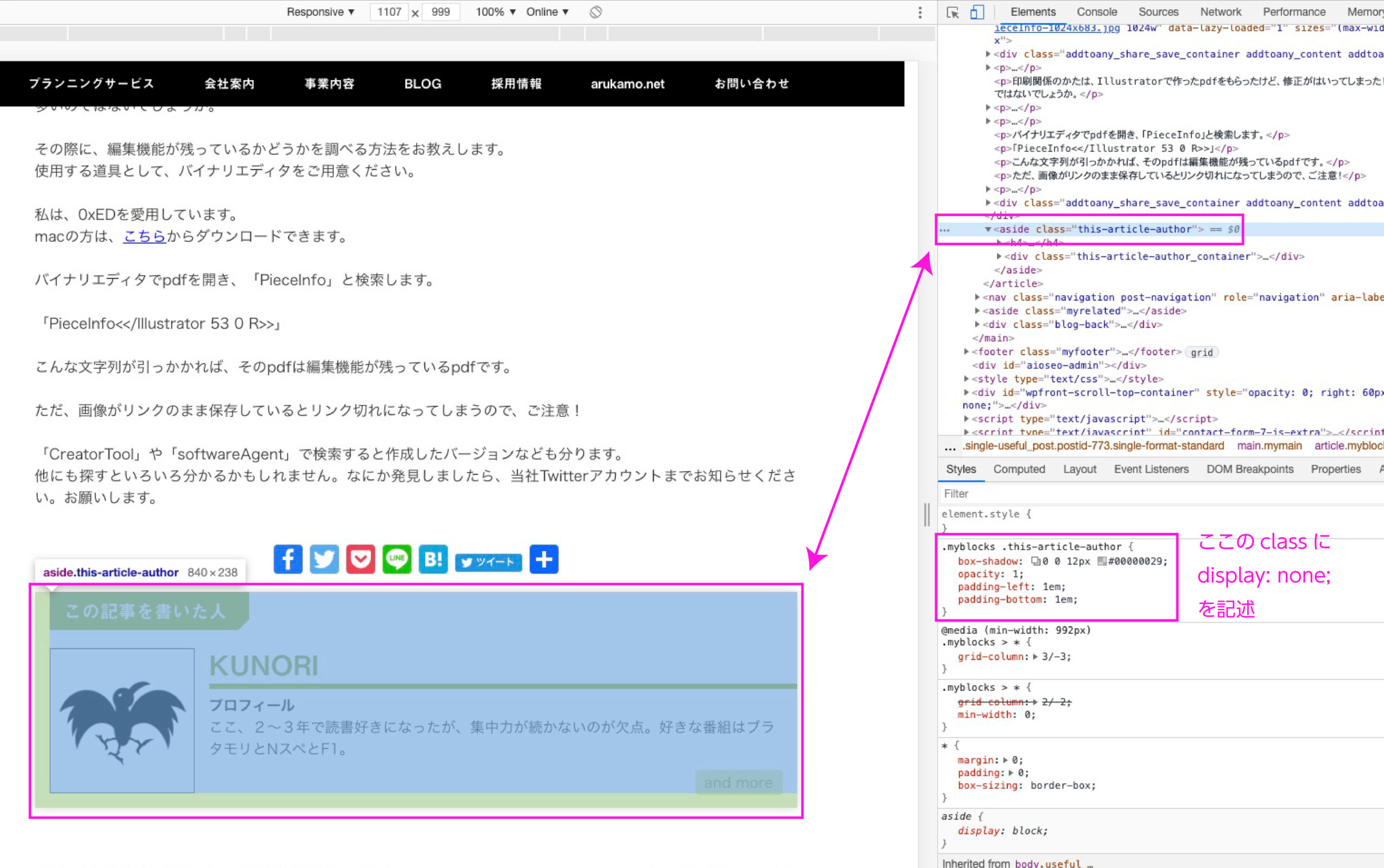Switch to the Elements panel tab
Viewport: 1384px width, 868px height.
1033,12
